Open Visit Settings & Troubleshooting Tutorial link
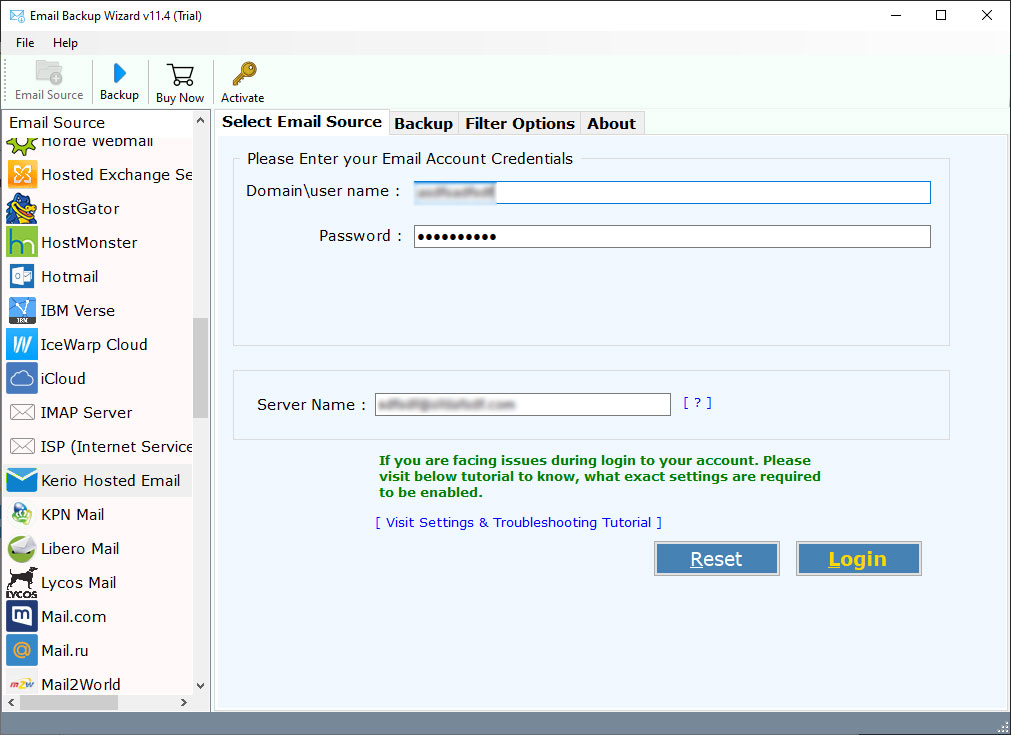1011x735 pixels. tap(518, 522)
